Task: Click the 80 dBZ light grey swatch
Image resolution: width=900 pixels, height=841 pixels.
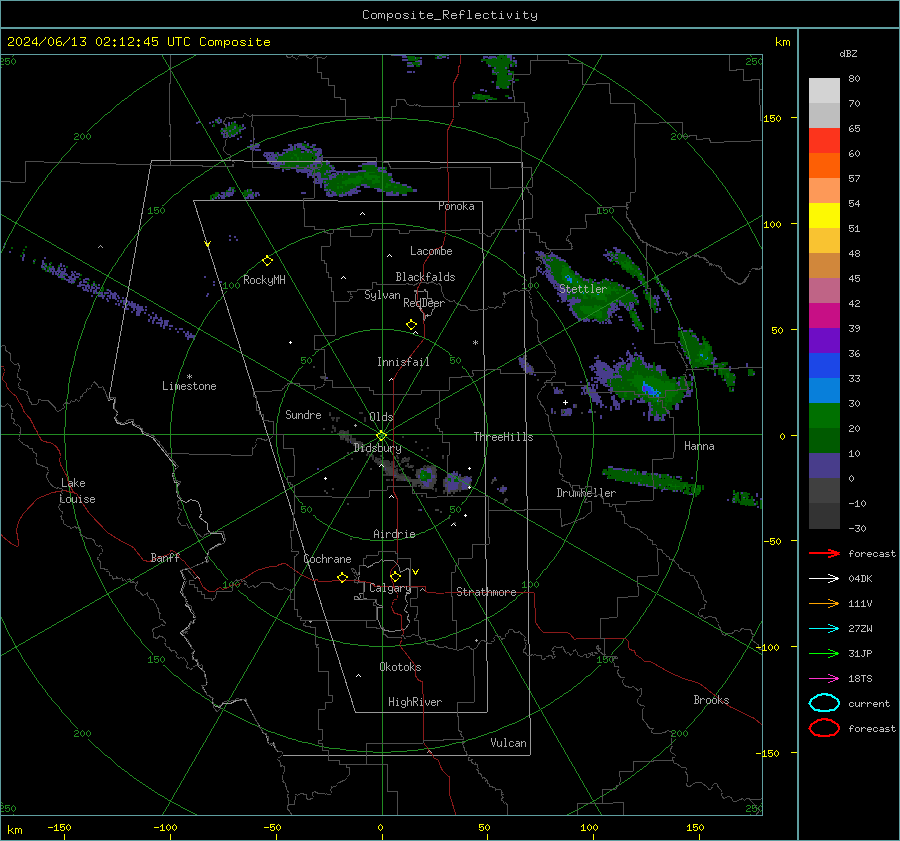Action: [x=824, y=90]
